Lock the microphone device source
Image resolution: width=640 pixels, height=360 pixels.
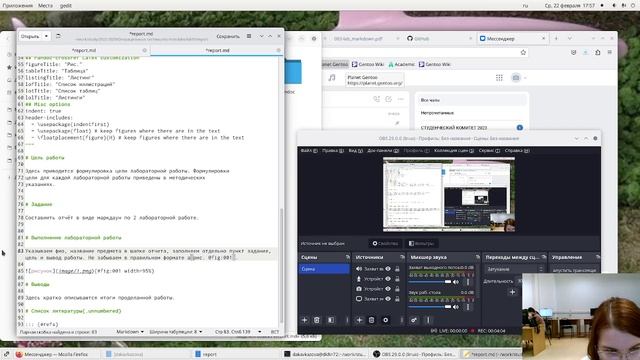[397, 279]
